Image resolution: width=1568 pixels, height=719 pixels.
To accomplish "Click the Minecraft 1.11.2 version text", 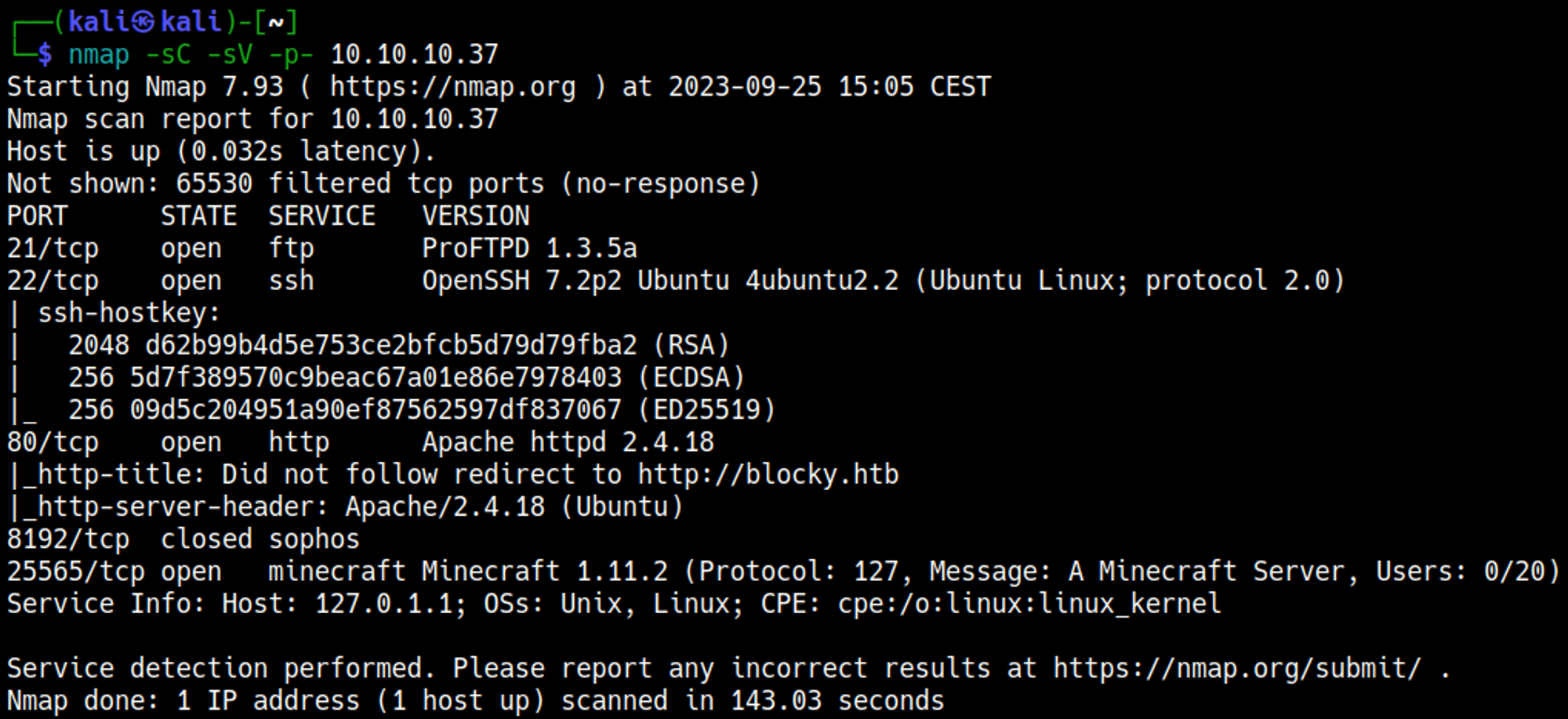I will (x=544, y=572).
